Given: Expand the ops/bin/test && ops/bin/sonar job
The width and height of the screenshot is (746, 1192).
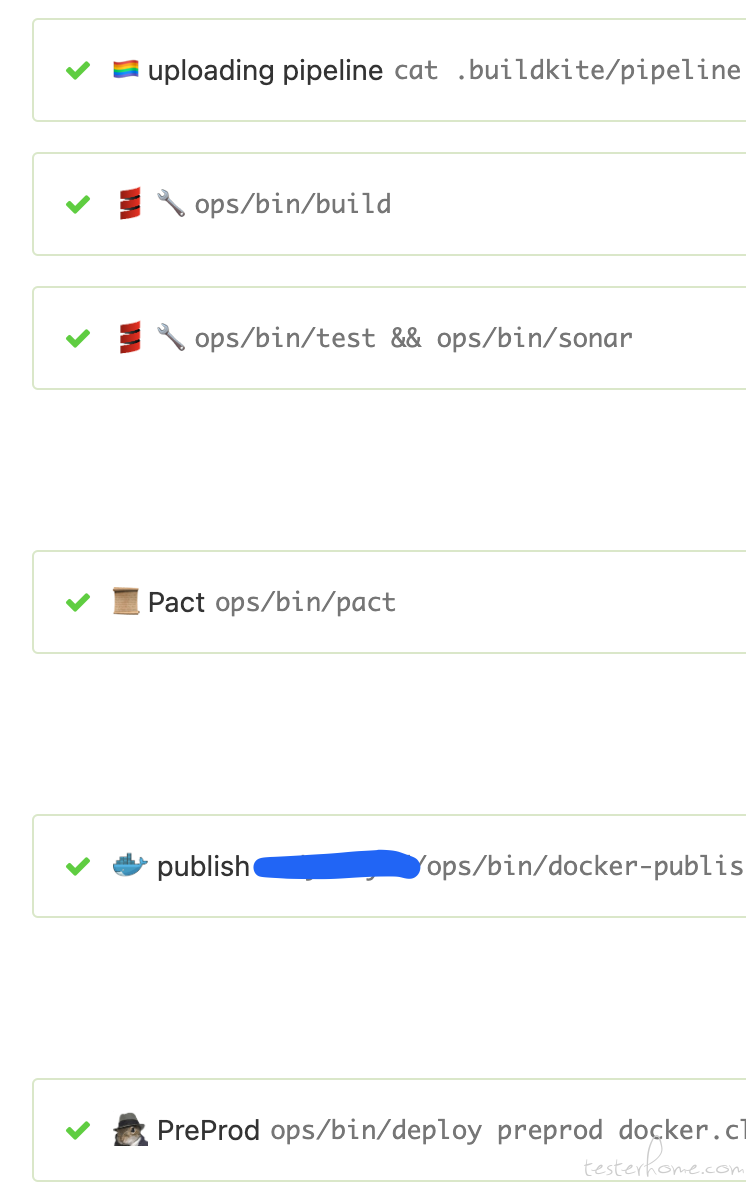Looking at the screenshot, I should 389,338.
